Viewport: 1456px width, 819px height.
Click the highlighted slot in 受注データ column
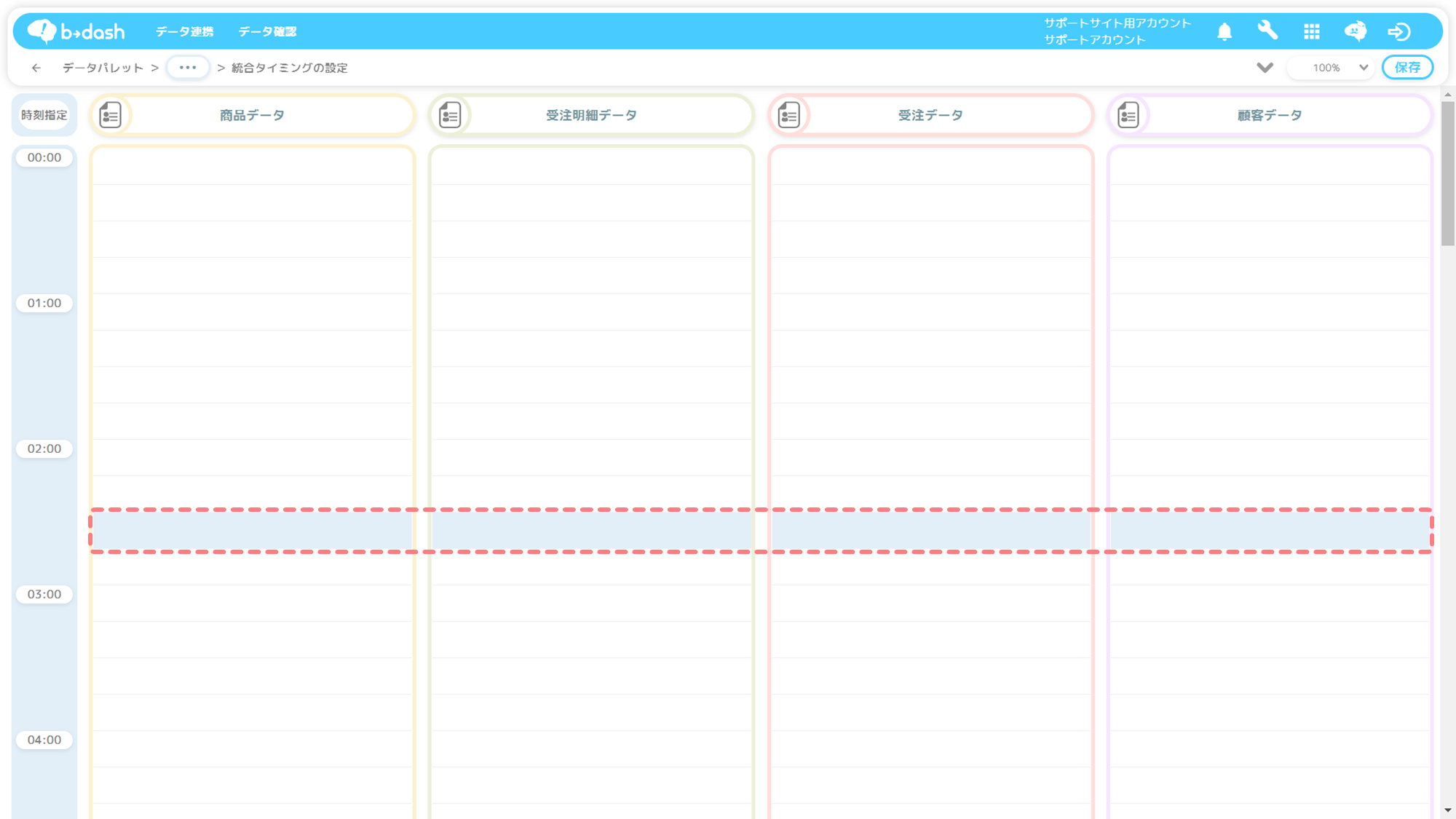click(930, 531)
